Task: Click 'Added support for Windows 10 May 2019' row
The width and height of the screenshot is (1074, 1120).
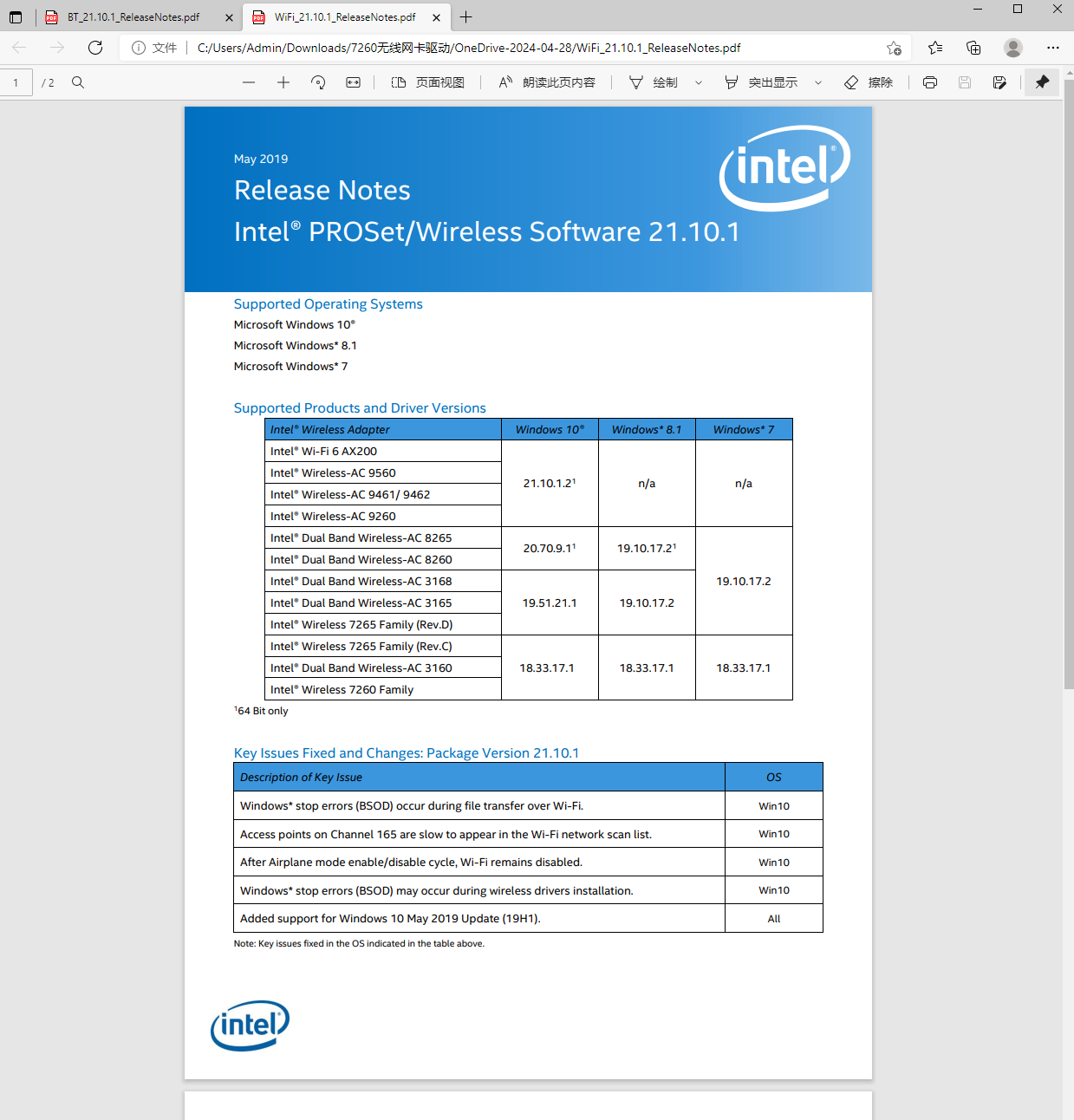Action: (x=528, y=919)
